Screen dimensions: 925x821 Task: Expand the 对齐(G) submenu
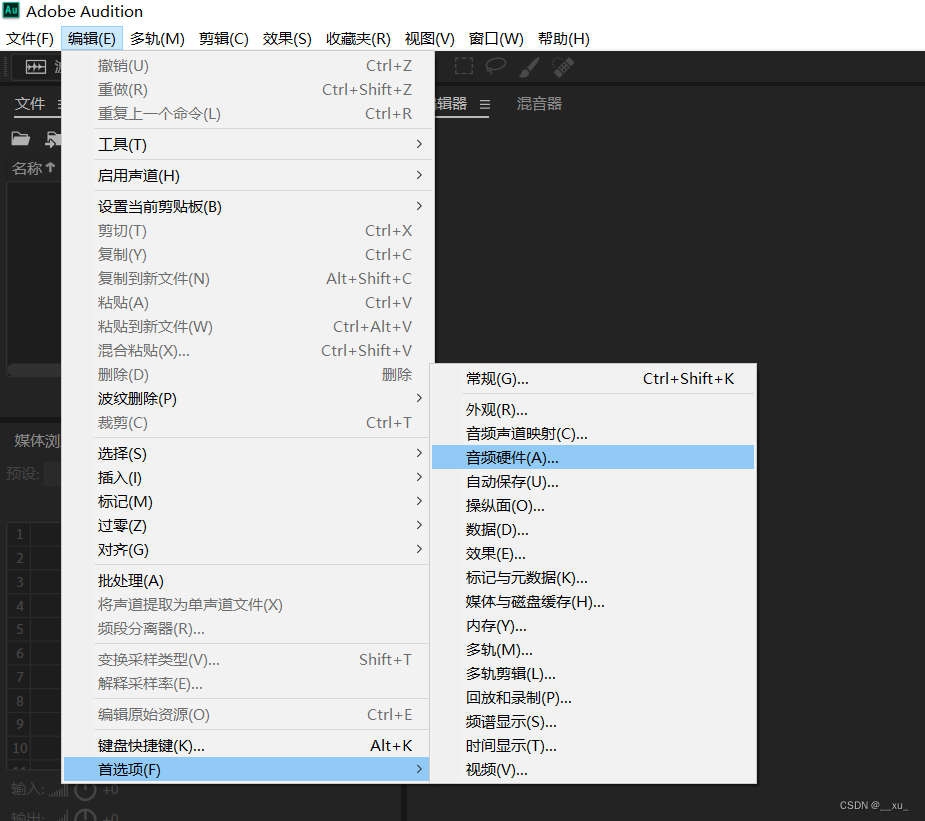(x=248, y=550)
